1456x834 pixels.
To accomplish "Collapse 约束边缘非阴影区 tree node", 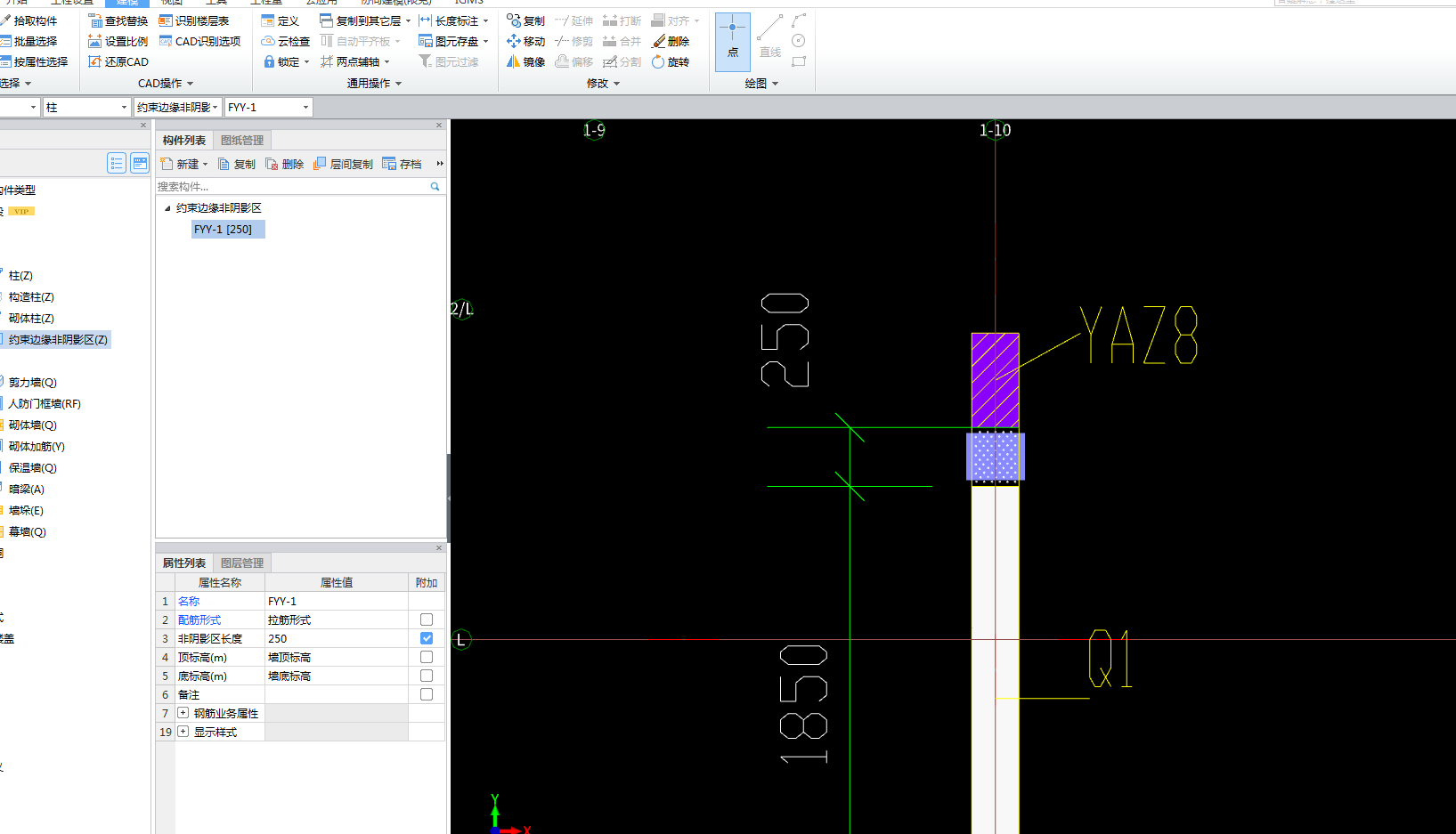I will click(x=167, y=208).
